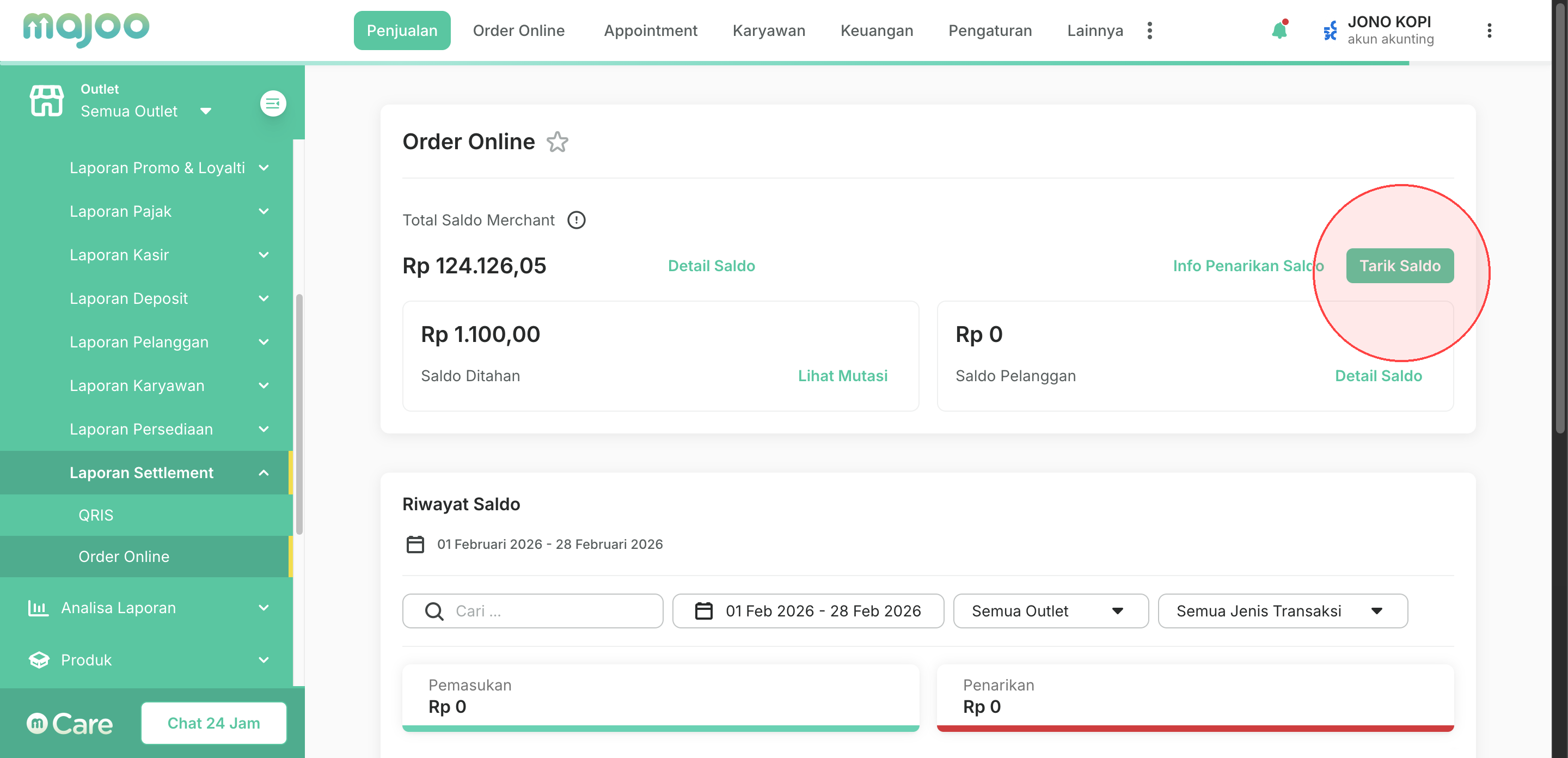Click the outlet store icon
The width and height of the screenshot is (1568, 758).
tap(46, 100)
